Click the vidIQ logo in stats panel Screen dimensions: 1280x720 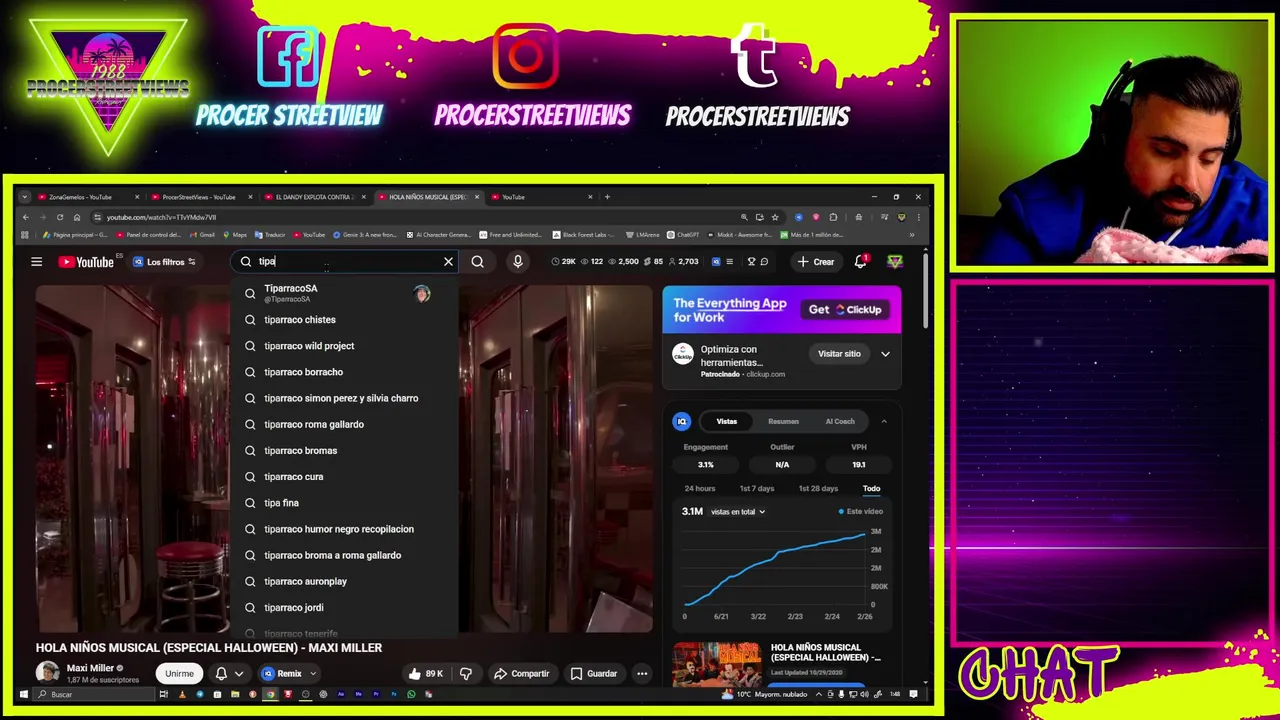click(x=682, y=422)
